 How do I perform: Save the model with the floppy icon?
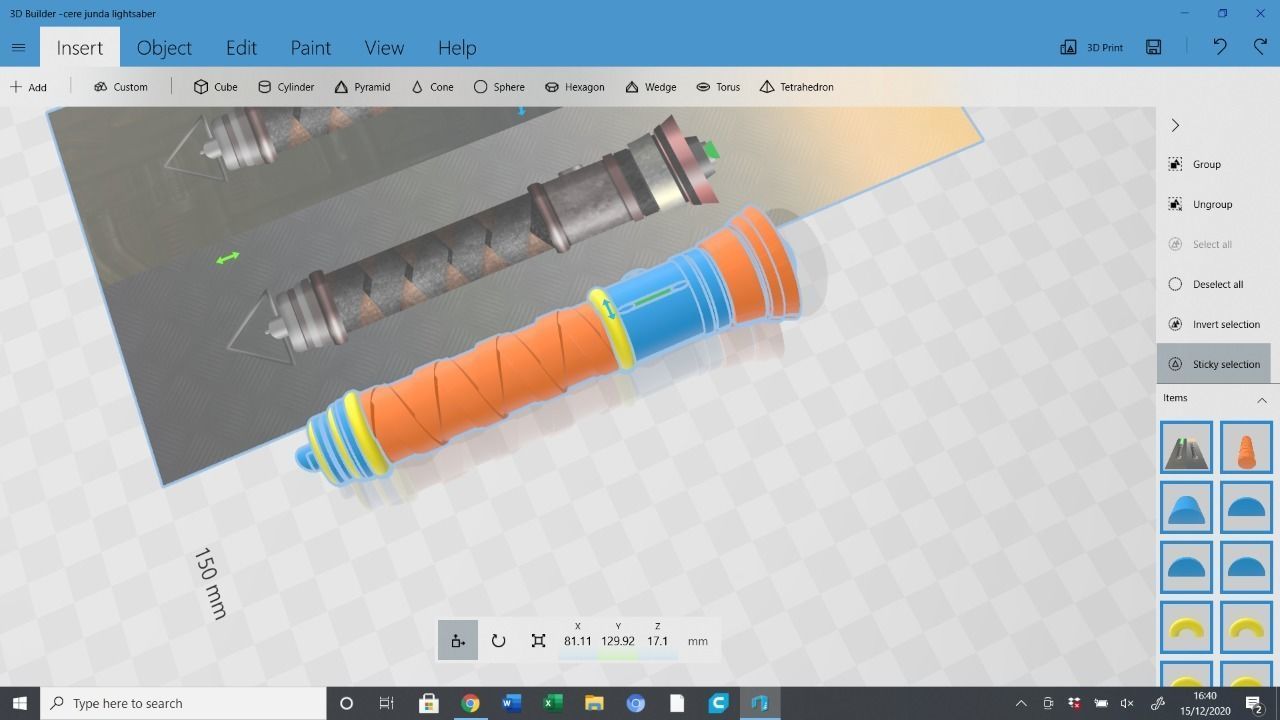1153,47
